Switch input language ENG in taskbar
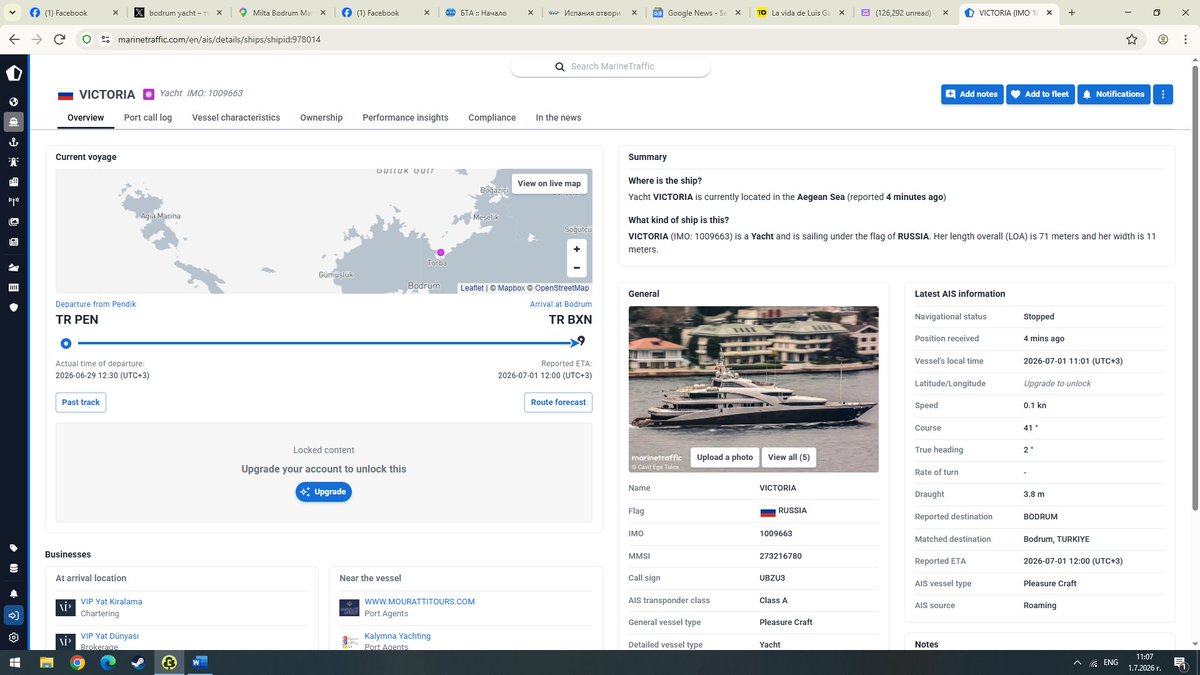The width and height of the screenshot is (1200, 675). (1111, 662)
